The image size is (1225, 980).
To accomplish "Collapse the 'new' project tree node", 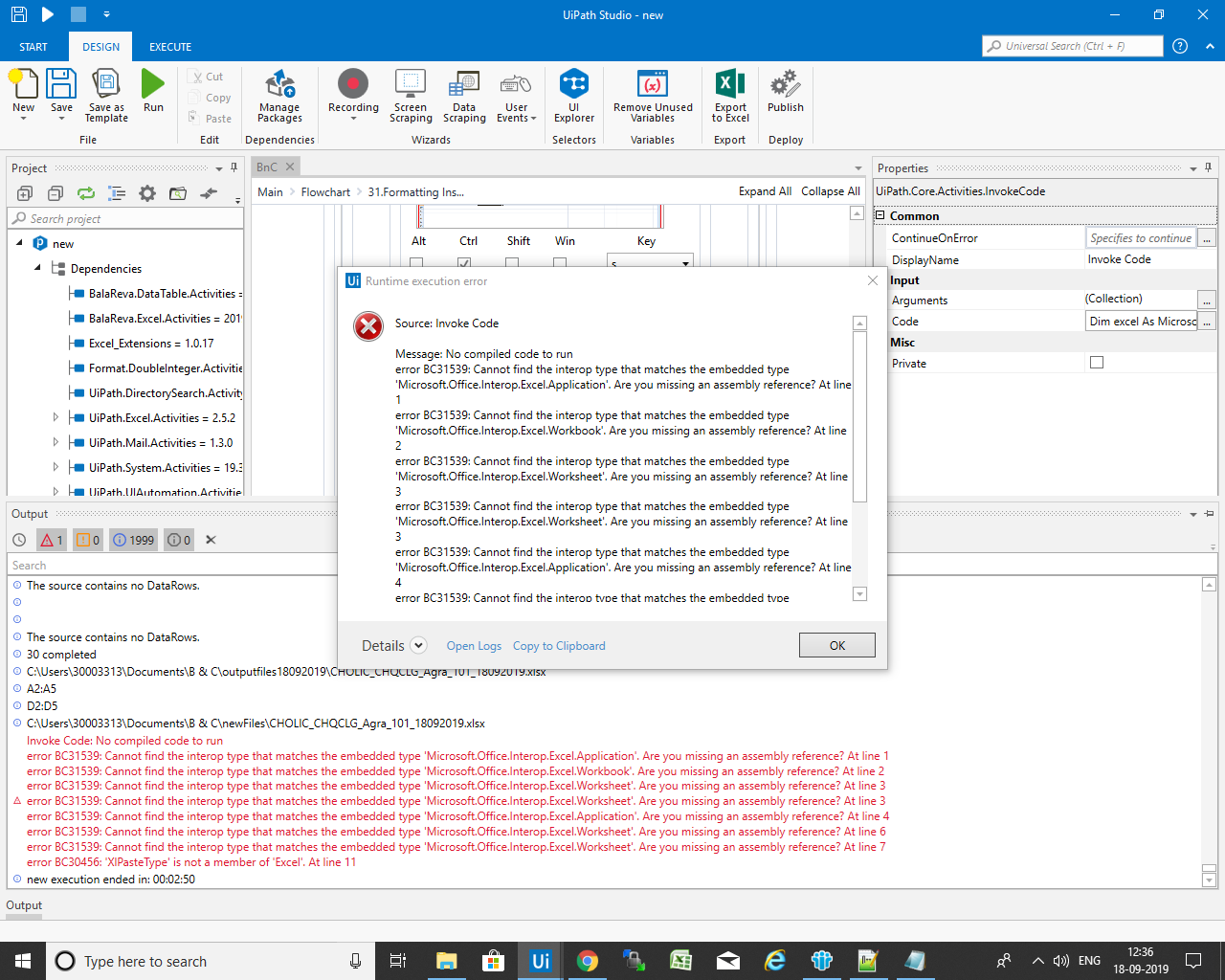I will 20,243.
